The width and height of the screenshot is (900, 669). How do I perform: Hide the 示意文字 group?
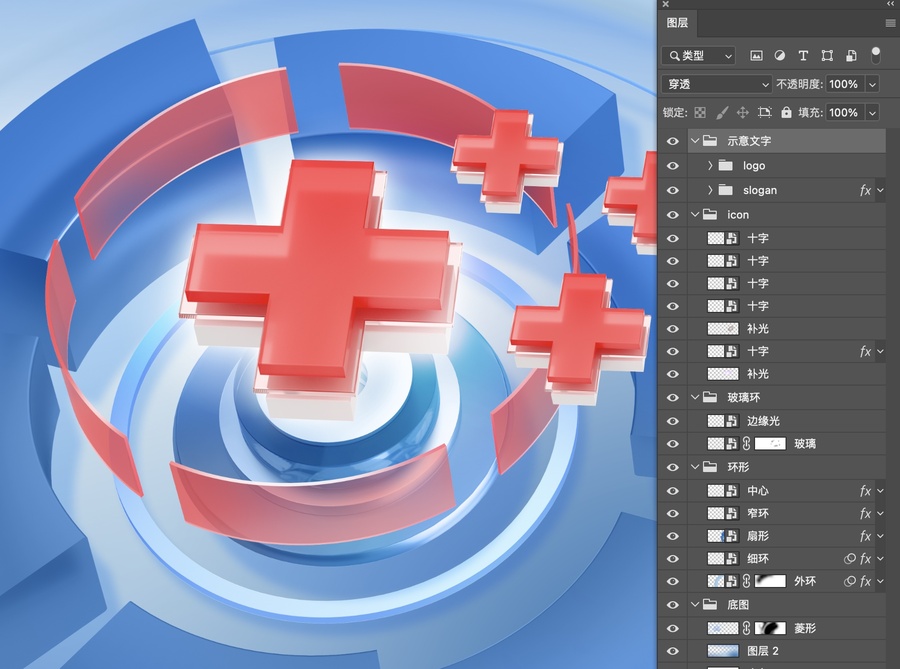pyautogui.click(x=673, y=141)
